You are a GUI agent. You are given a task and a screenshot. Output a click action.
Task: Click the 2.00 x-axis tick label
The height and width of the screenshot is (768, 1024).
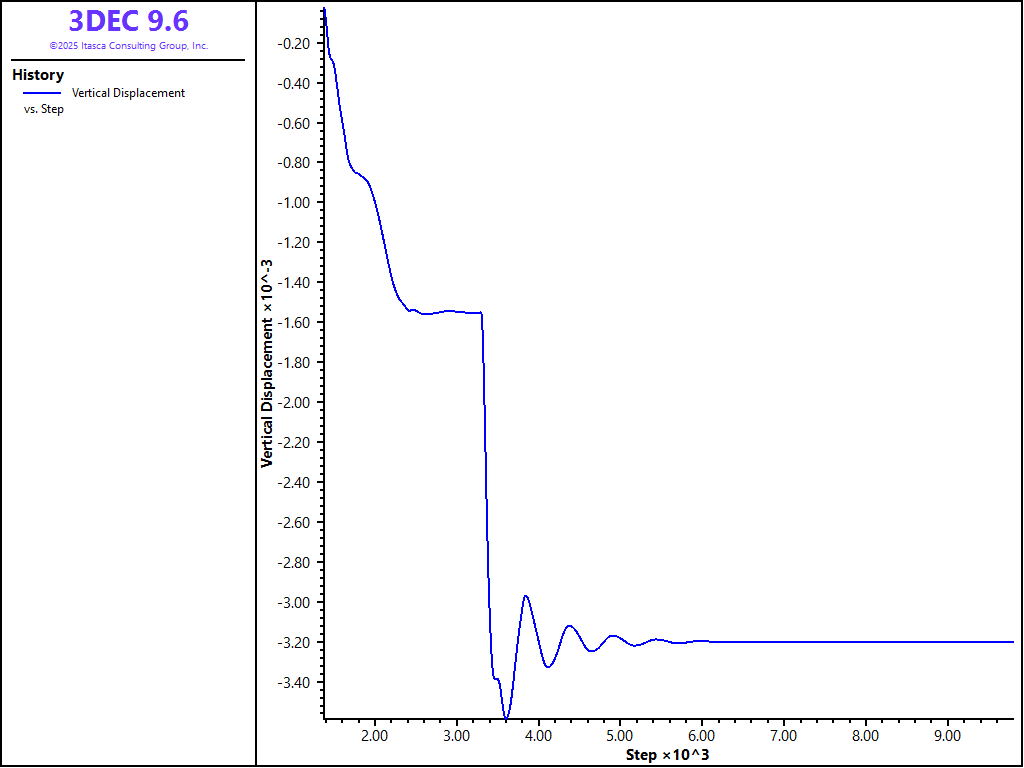point(374,735)
